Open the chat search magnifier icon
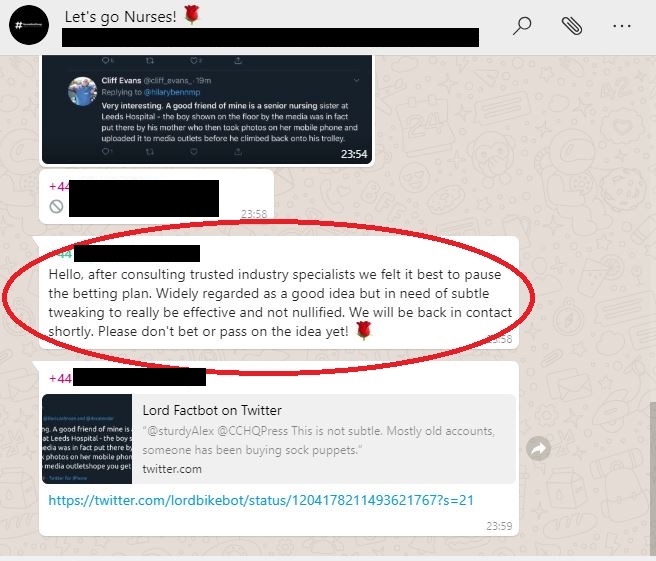Image resolution: width=656 pixels, height=561 pixels. 522,26
